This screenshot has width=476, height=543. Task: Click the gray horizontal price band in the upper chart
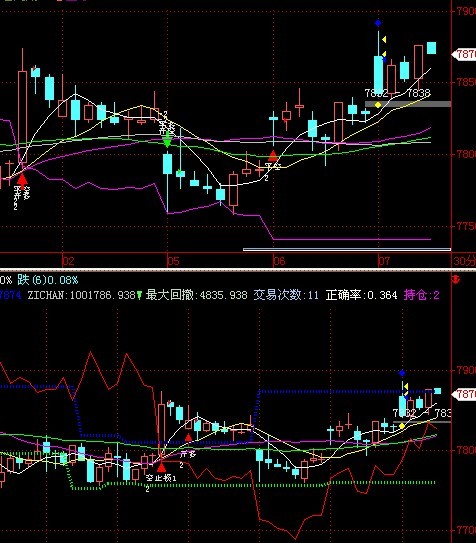[x=408, y=104]
